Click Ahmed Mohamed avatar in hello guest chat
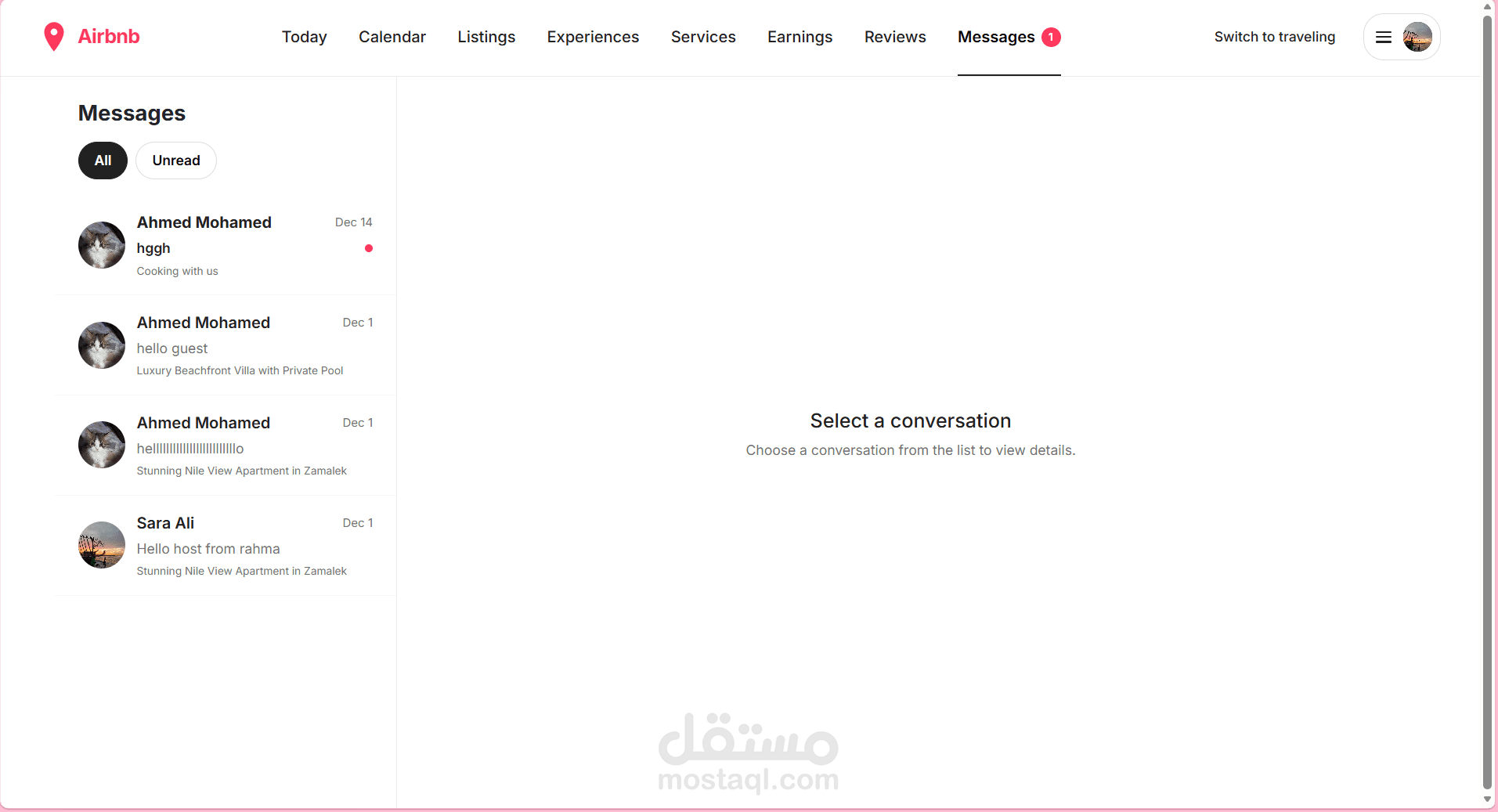The width and height of the screenshot is (1498, 812). pos(102,345)
